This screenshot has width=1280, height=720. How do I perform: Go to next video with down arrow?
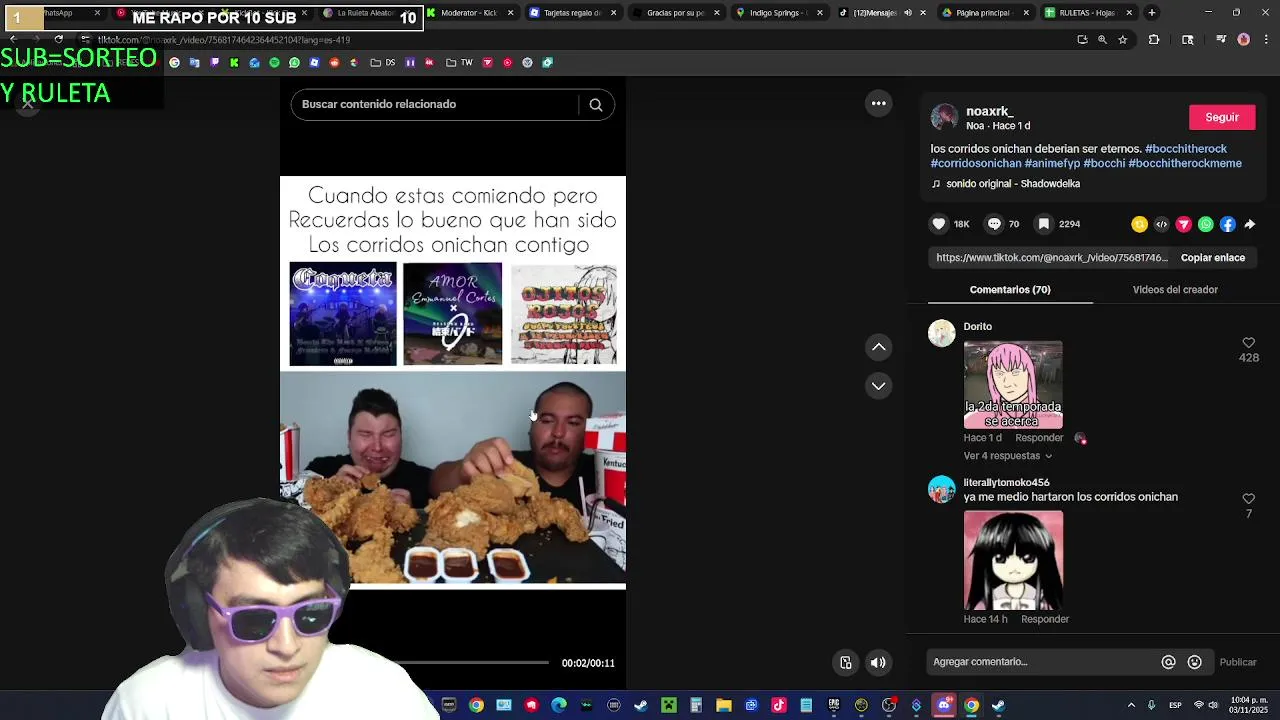coord(879,386)
